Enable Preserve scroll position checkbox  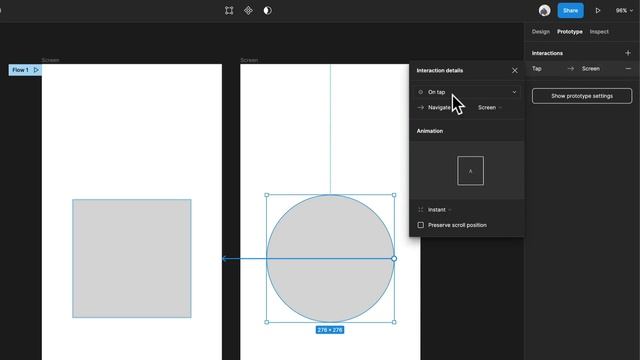pyautogui.click(x=420, y=225)
